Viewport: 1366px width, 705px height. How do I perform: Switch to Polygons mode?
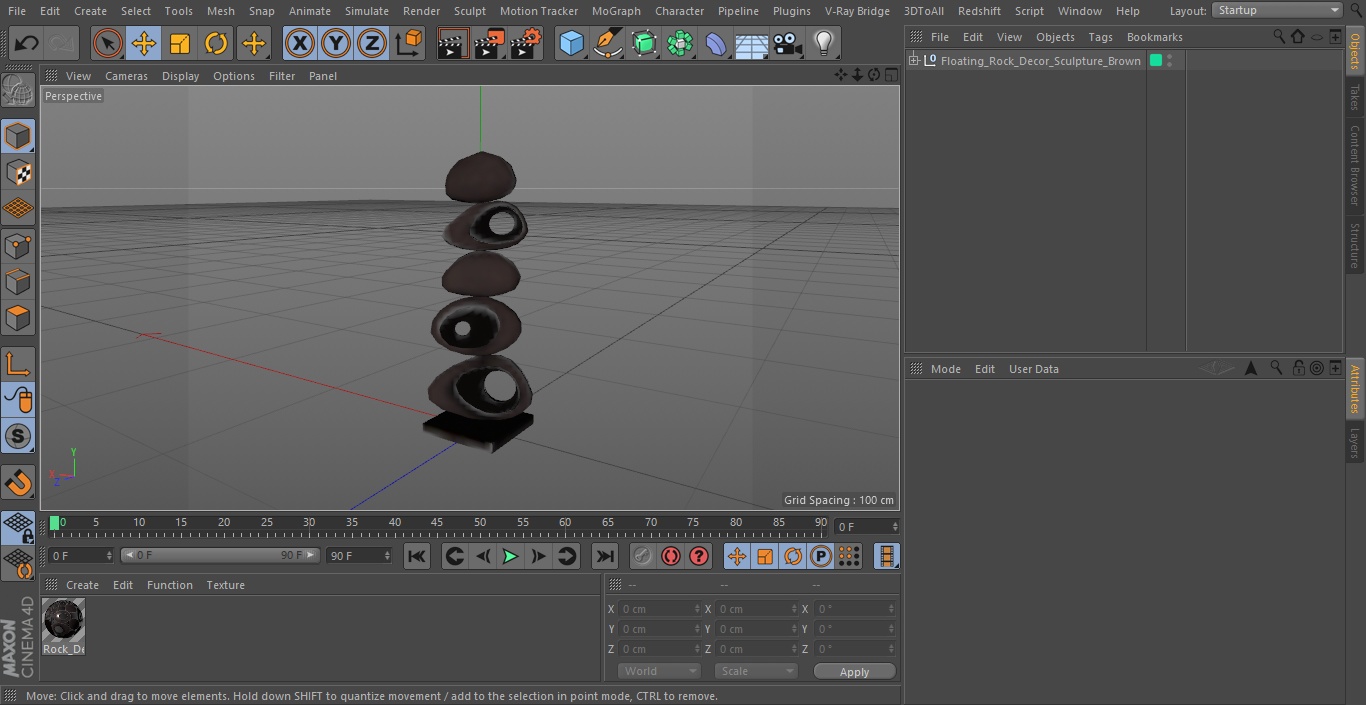18,318
